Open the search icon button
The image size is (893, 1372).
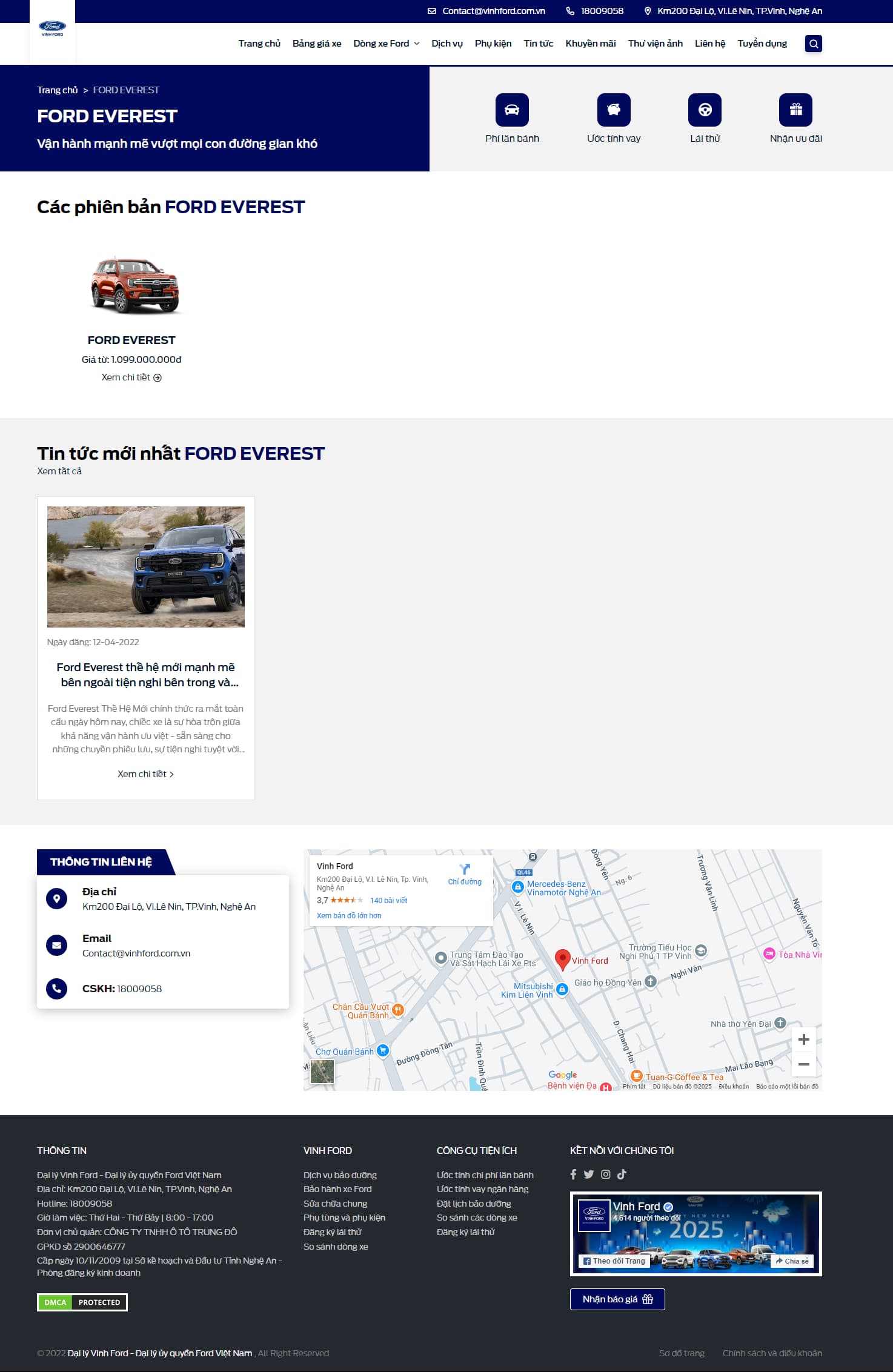coord(813,44)
